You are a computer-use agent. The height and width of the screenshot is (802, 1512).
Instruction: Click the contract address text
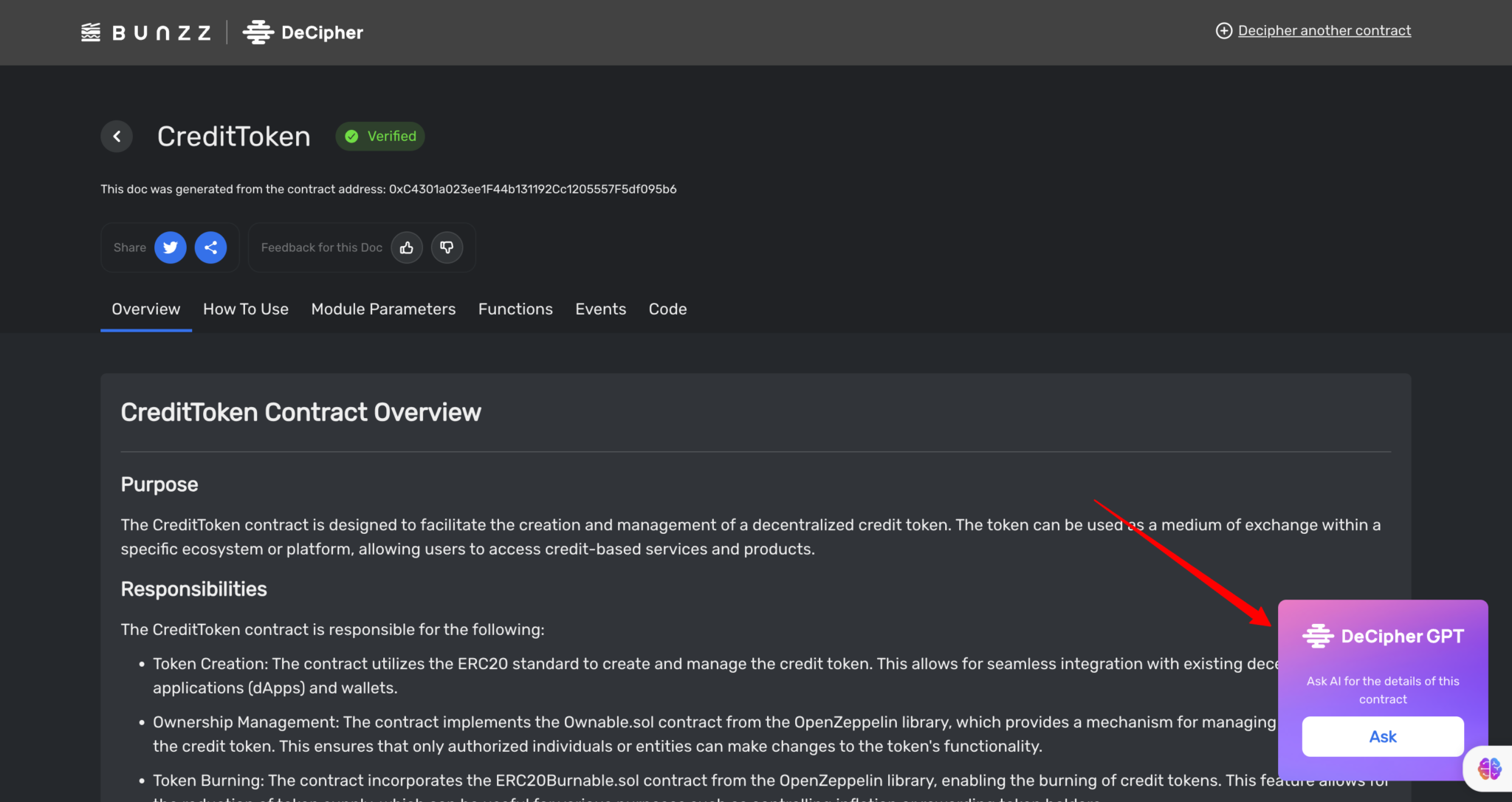532,189
